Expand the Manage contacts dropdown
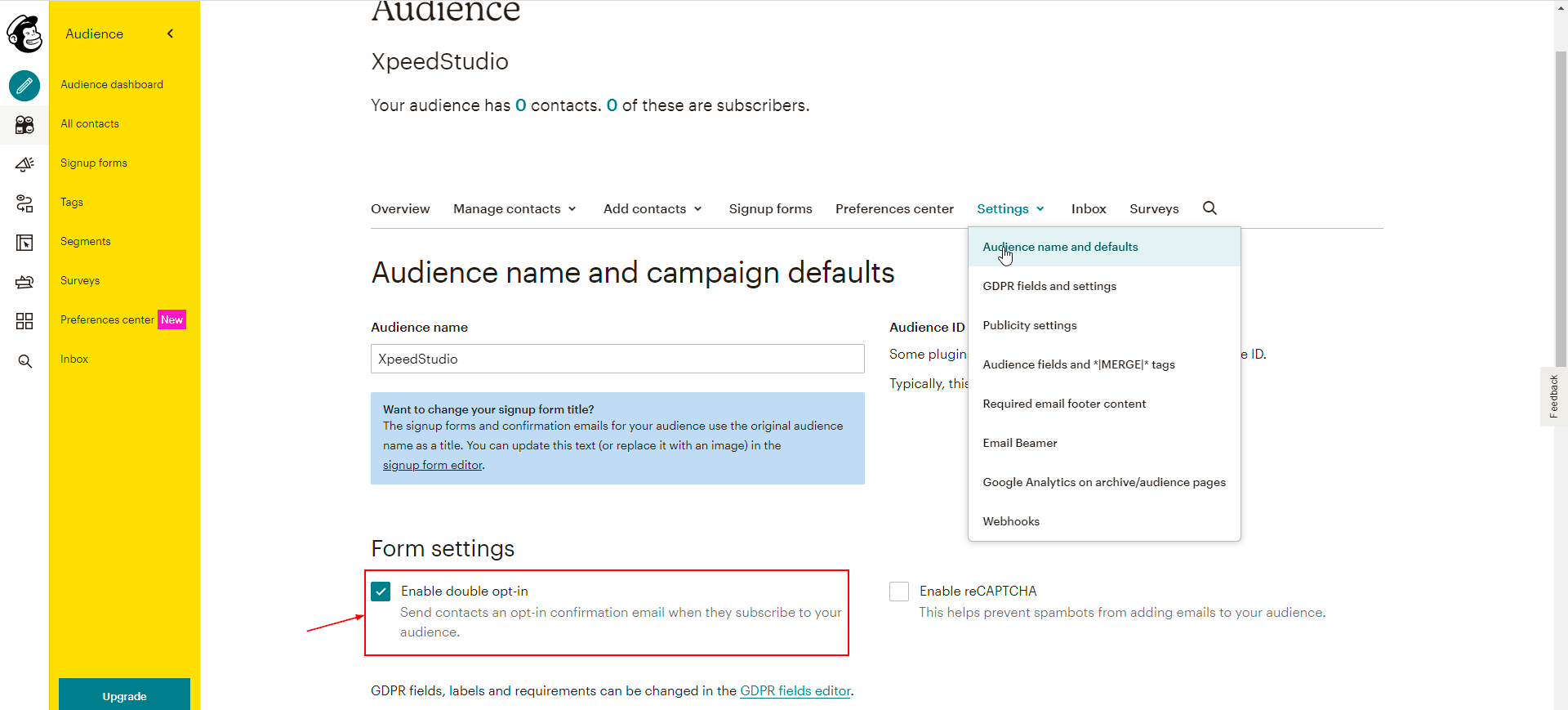This screenshot has width=1568, height=710. (x=514, y=209)
